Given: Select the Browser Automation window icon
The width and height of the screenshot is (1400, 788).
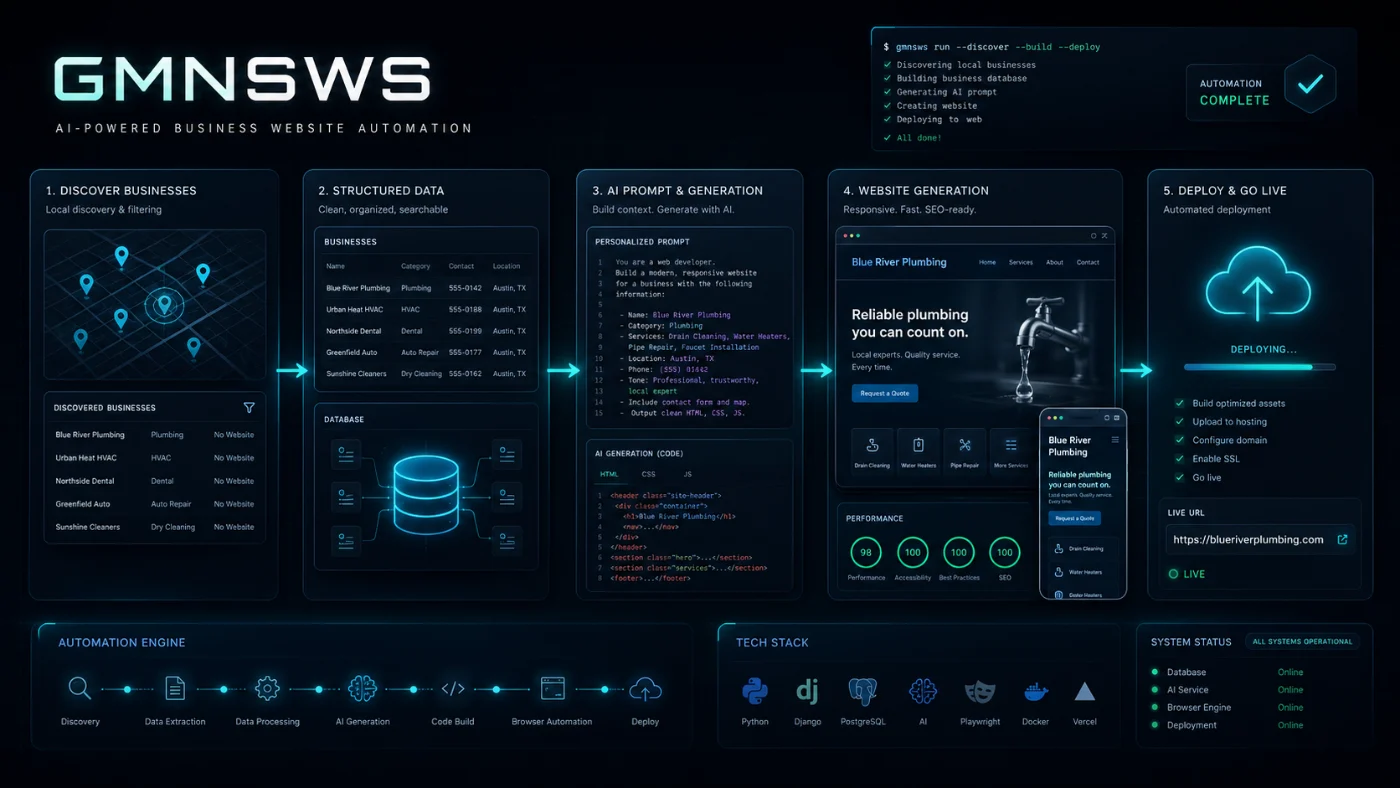Looking at the screenshot, I should point(552,688).
